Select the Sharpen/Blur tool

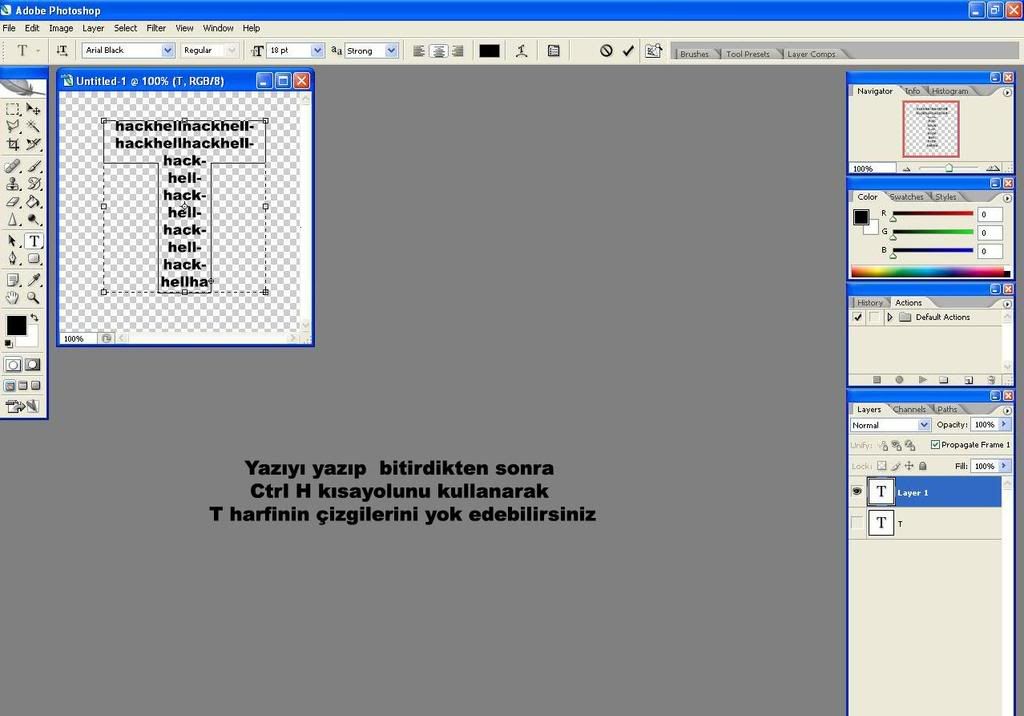point(13,220)
